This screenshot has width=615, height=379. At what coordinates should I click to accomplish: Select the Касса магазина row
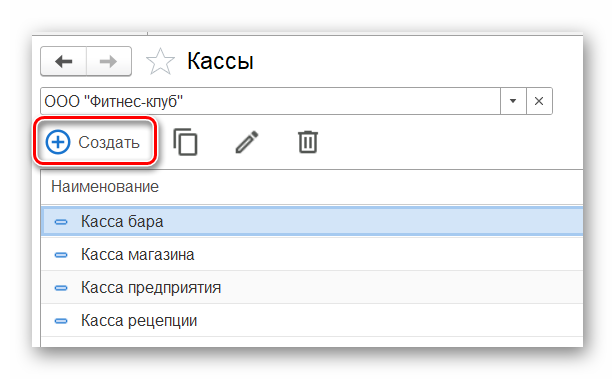(312, 255)
